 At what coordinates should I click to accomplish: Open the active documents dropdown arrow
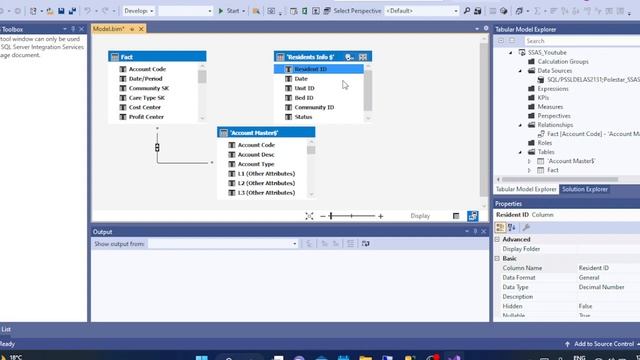click(477, 29)
